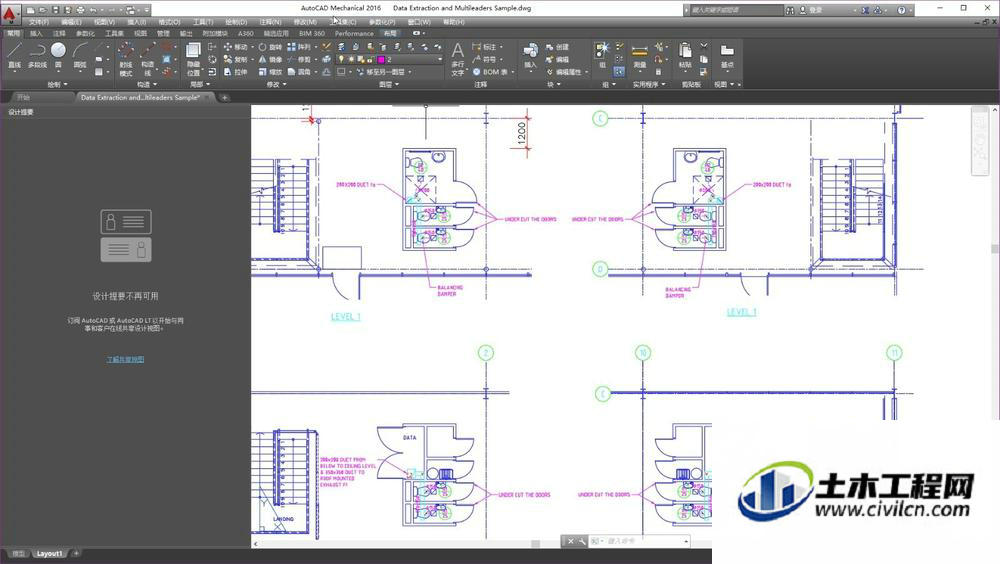Click the Rotate (旋转) tool
Viewport: 1000px width, 564px height.
coord(270,47)
